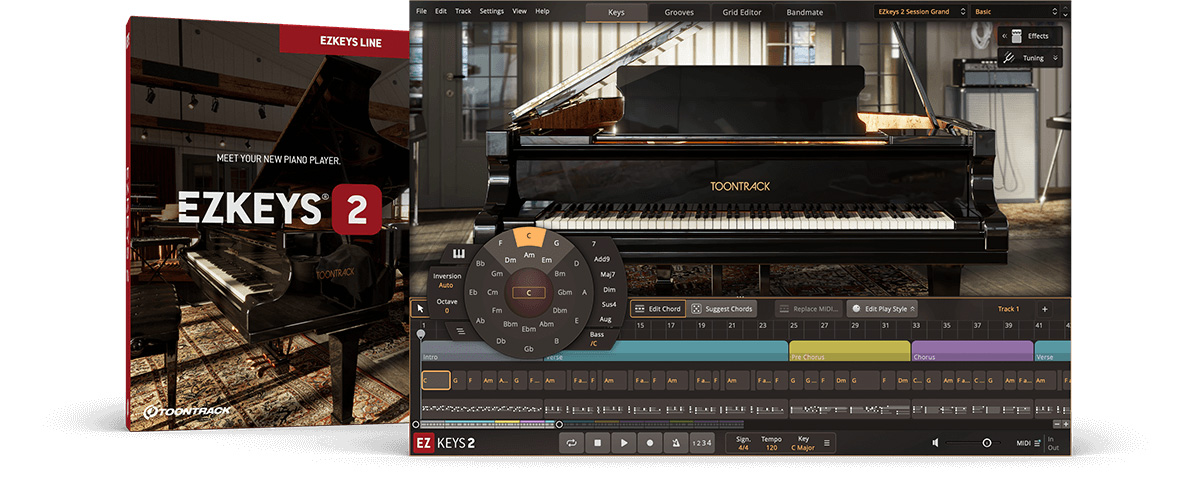Viewport: 1200px width, 488px height.
Task: Select the Maj7 chord extension
Action: [606, 273]
